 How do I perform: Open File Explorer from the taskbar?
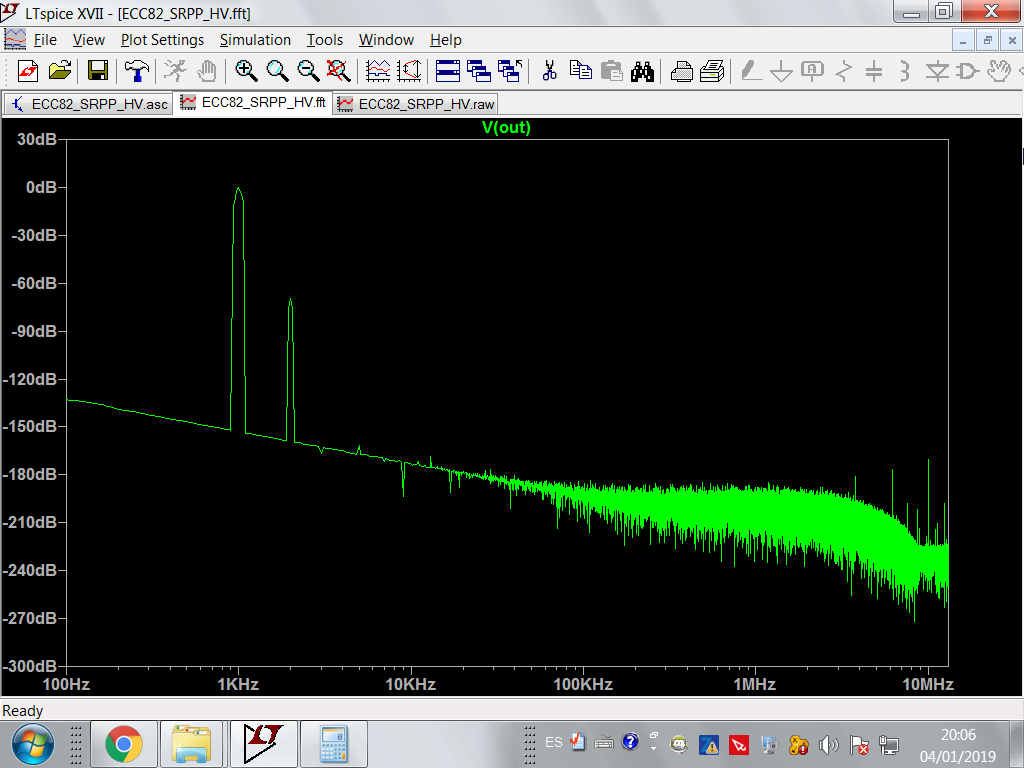pos(191,744)
